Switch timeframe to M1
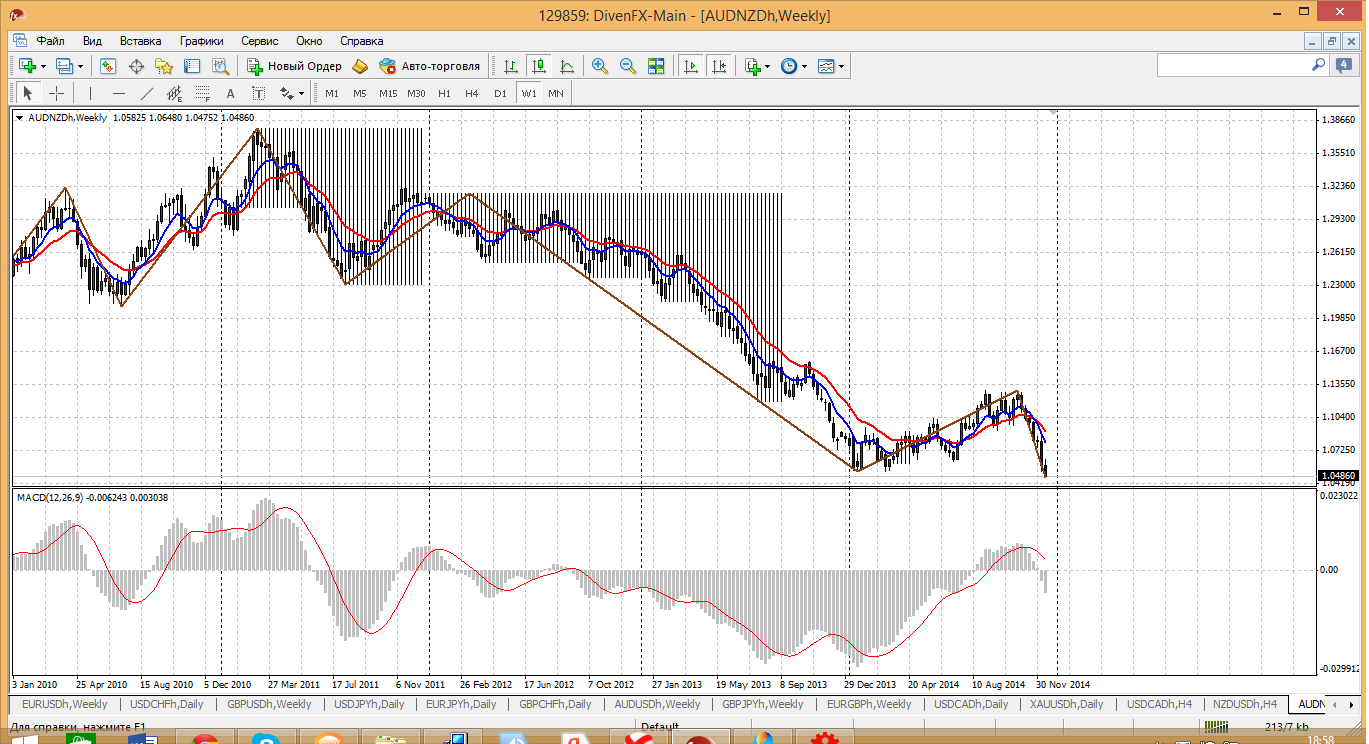The height and width of the screenshot is (744, 1369). (332, 93)
